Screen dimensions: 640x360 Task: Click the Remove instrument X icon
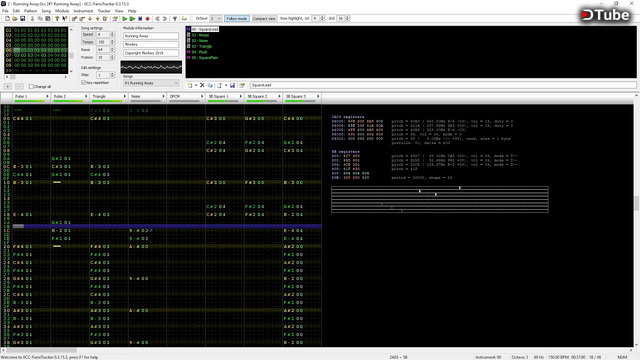coord(202,85)
